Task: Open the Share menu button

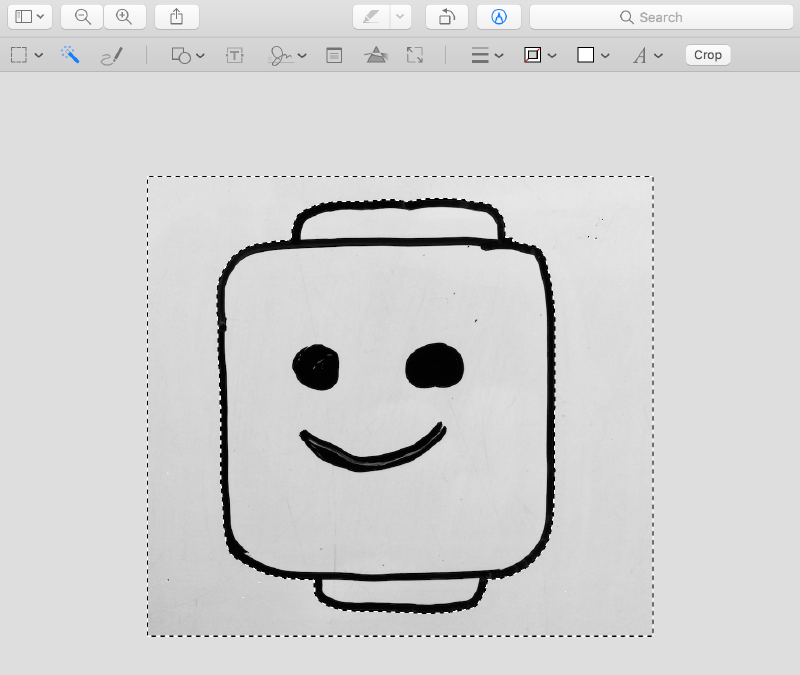Action: (x=177, y=17)
